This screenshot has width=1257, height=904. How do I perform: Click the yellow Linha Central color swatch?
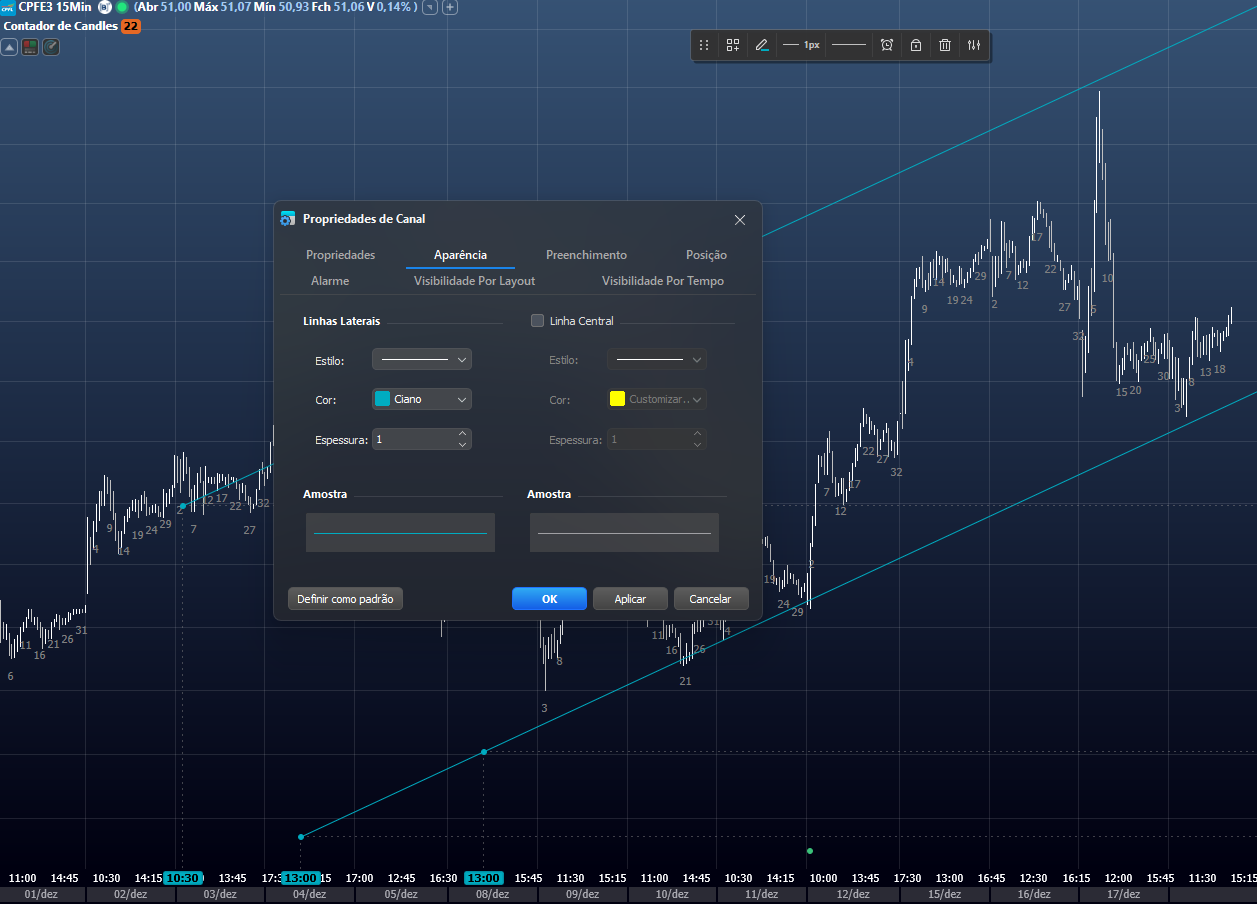tap(618, 399)
